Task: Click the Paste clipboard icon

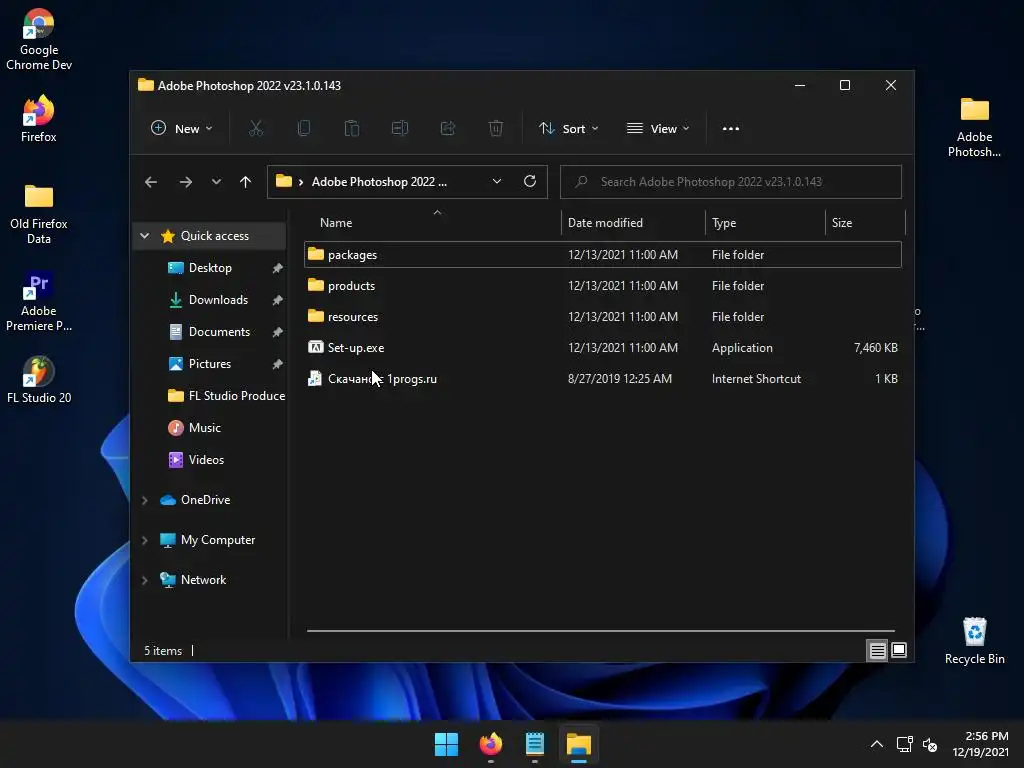Action: (352, 129)
